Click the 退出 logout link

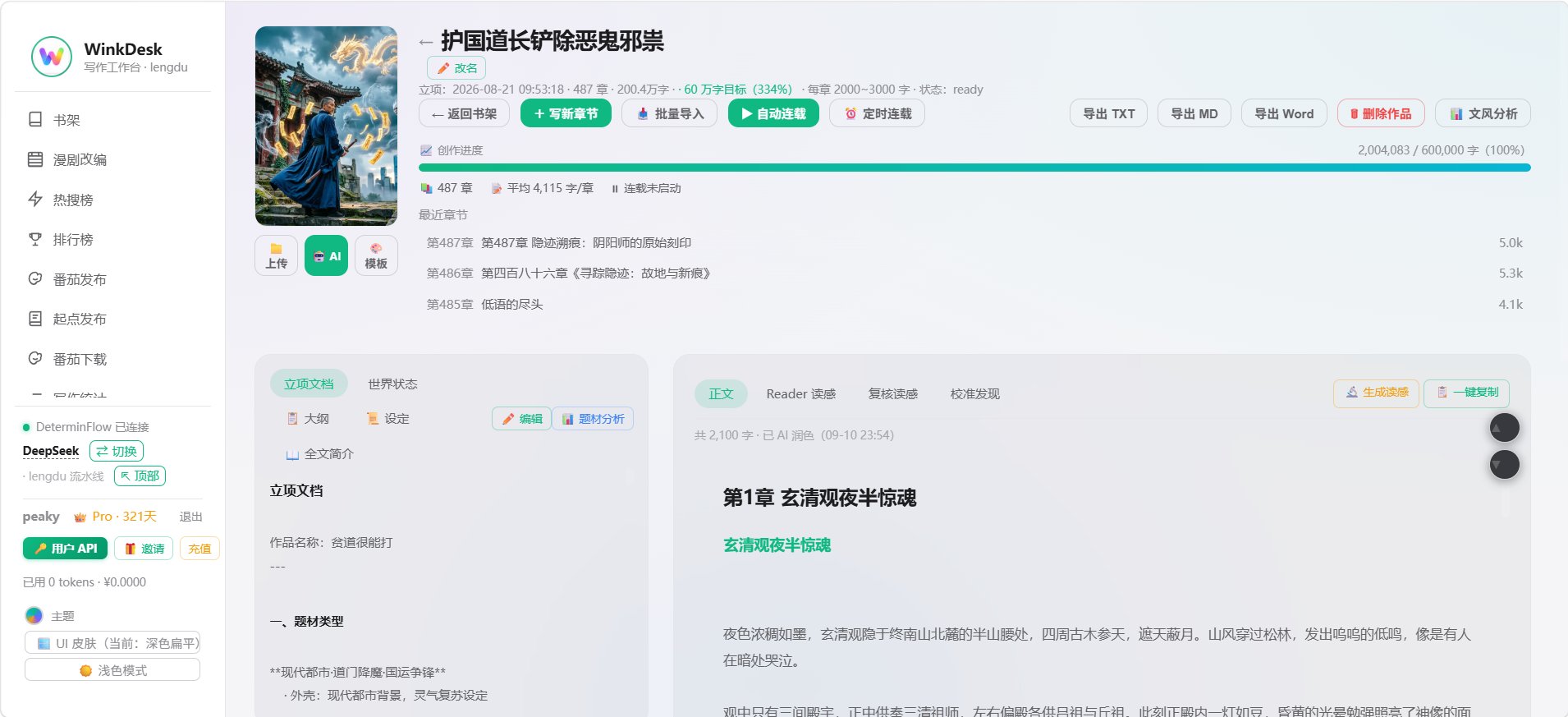(x=190, y=517)
